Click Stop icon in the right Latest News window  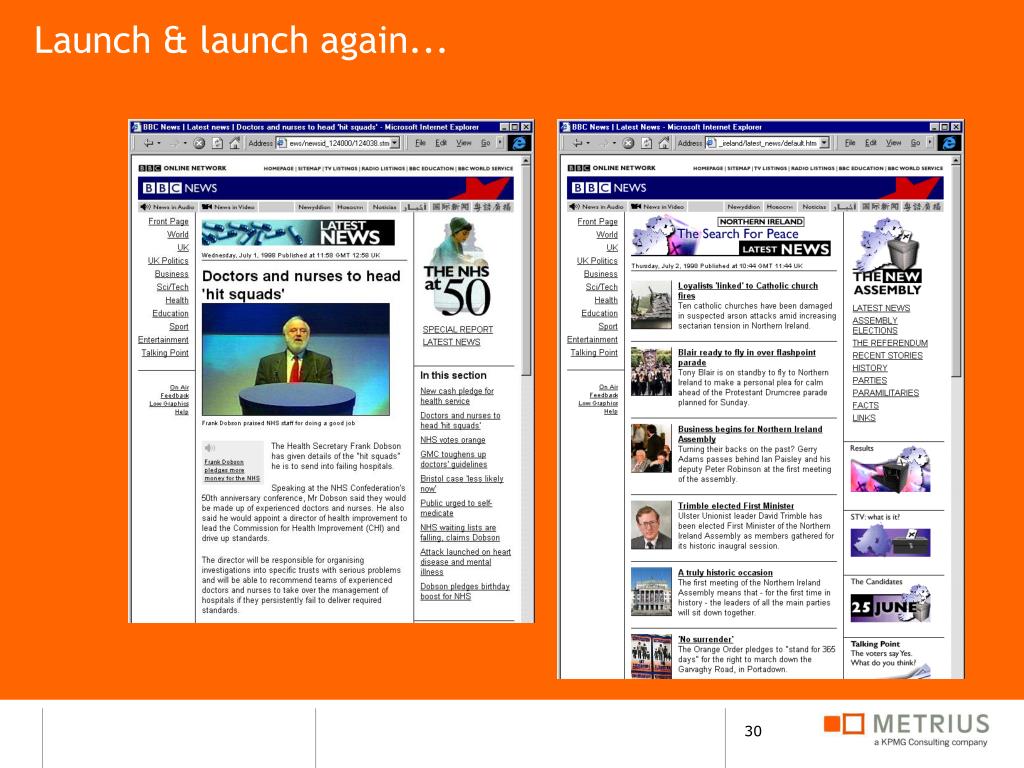click(x=628, y=143)
